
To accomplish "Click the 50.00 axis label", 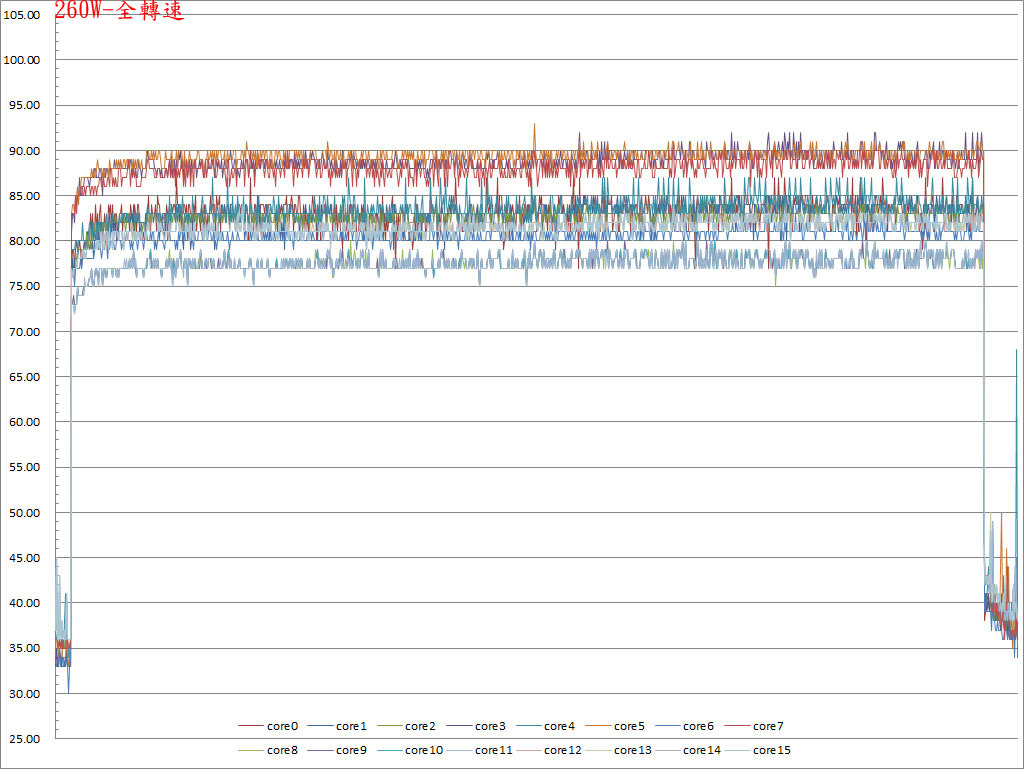I will click(x=24, y=512).
